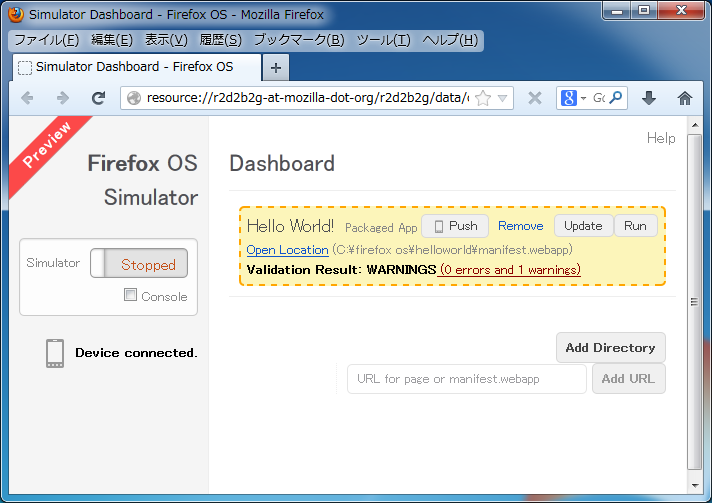Image resolution: width=712 pixels, height=503 pixels.
Task: Click the URL for page or manifest field
Action: click(467, 379)
